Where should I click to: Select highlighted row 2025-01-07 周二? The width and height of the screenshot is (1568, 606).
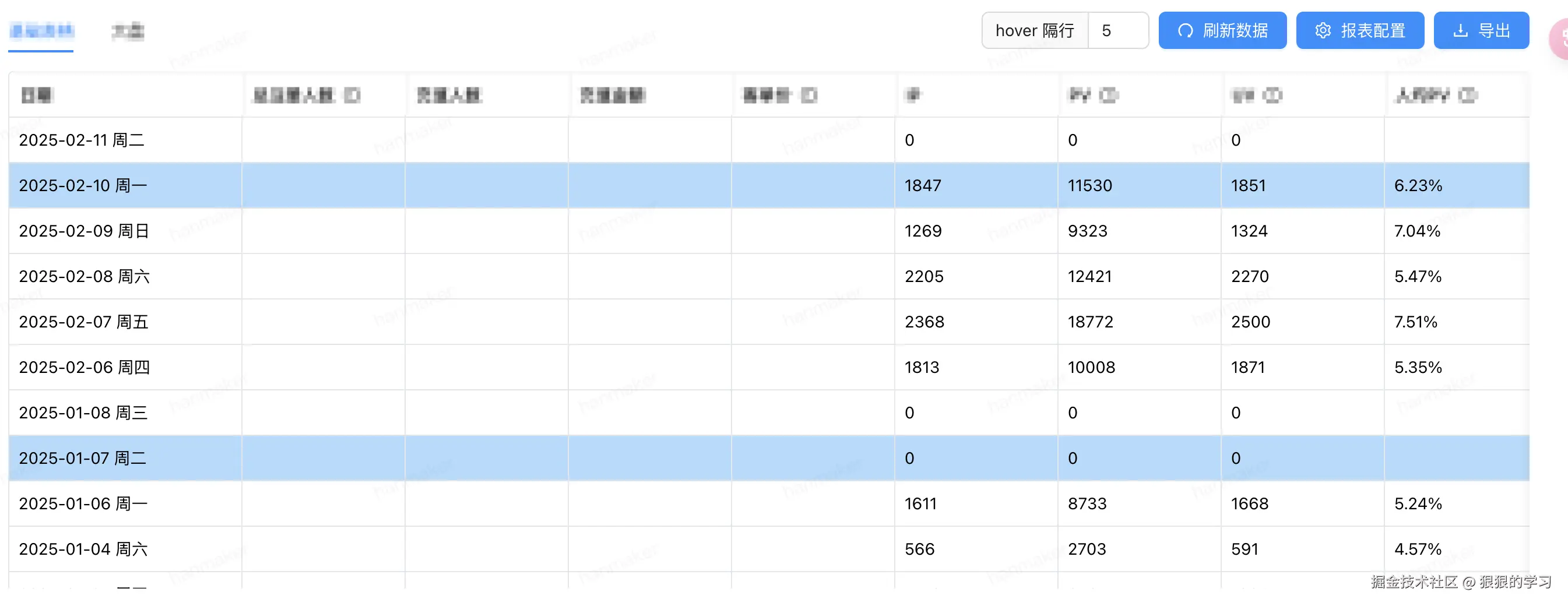coord(769,458)
